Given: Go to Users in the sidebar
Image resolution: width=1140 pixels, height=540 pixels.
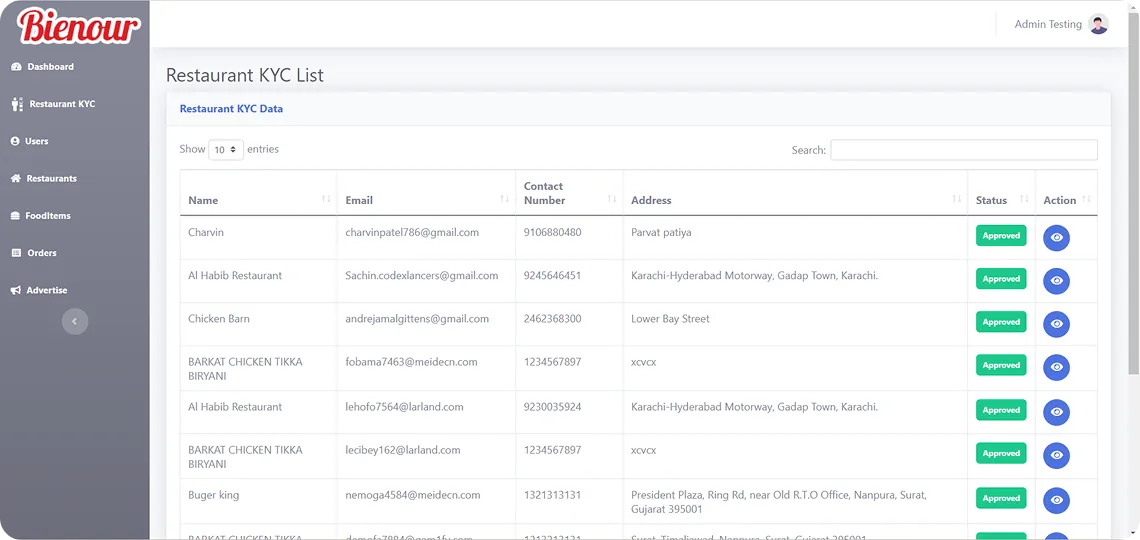Looking at the screenshot, I should pos(30,141).
